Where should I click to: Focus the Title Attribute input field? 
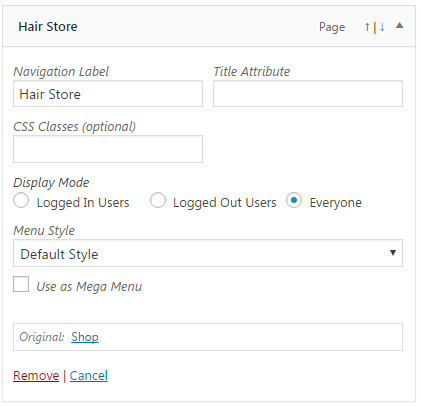308,94
